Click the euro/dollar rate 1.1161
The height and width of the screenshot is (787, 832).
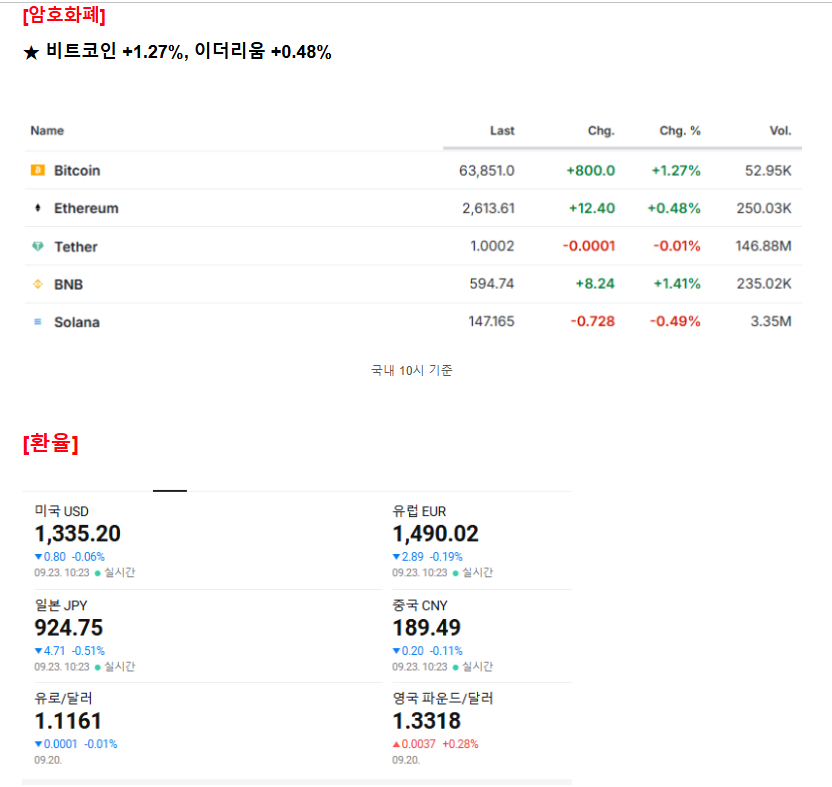(x=68, y=721)
